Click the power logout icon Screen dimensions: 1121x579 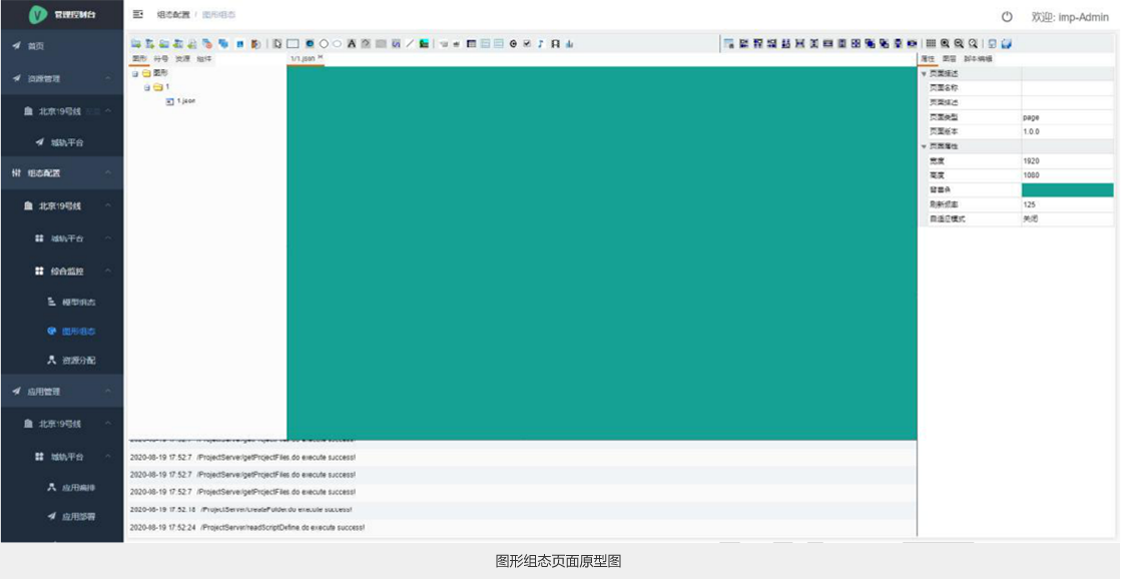point(1007,17)
